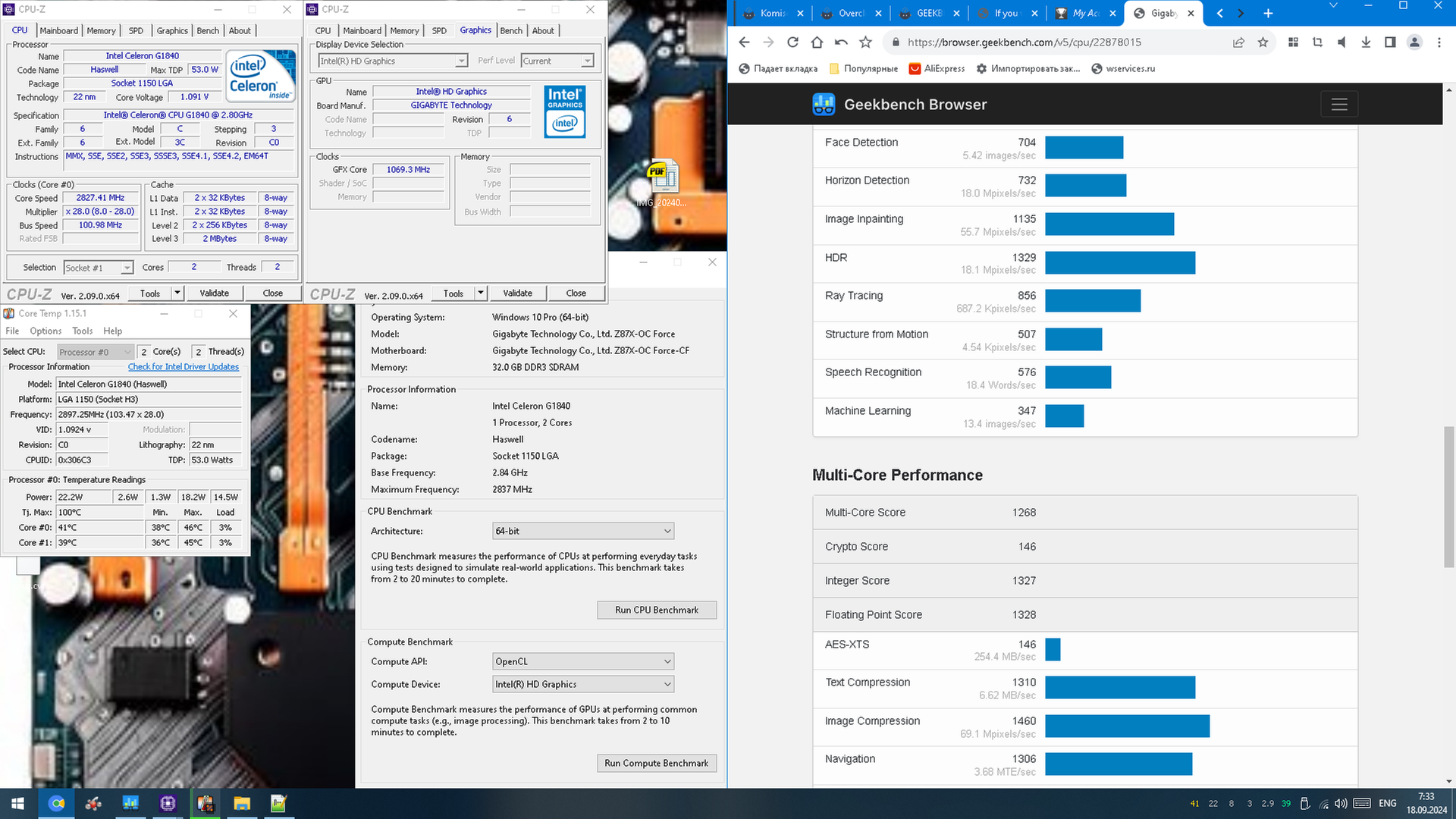Open a new browser tab
Viewport: 1456px width, 819px height.
[1268, 13]
